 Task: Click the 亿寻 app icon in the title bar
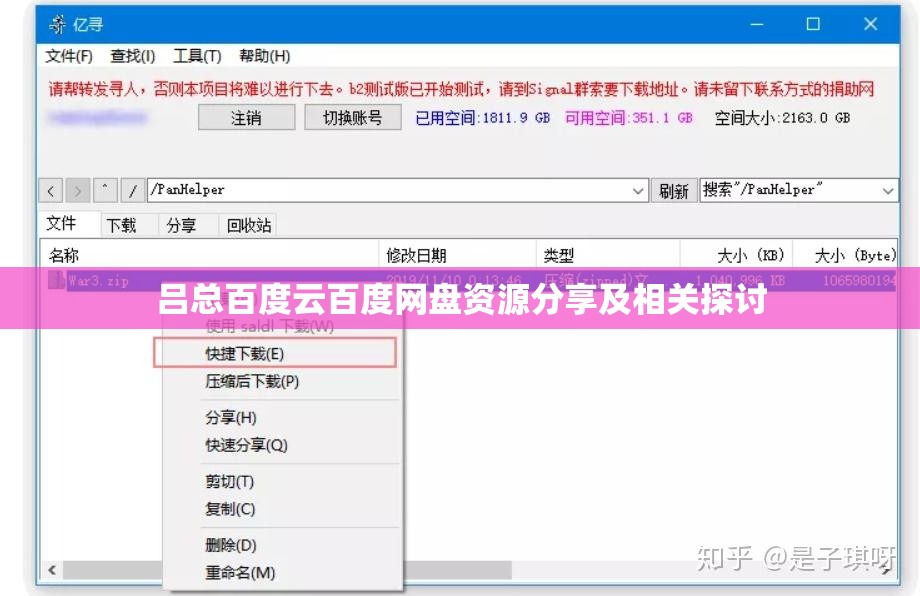[57, 25]
